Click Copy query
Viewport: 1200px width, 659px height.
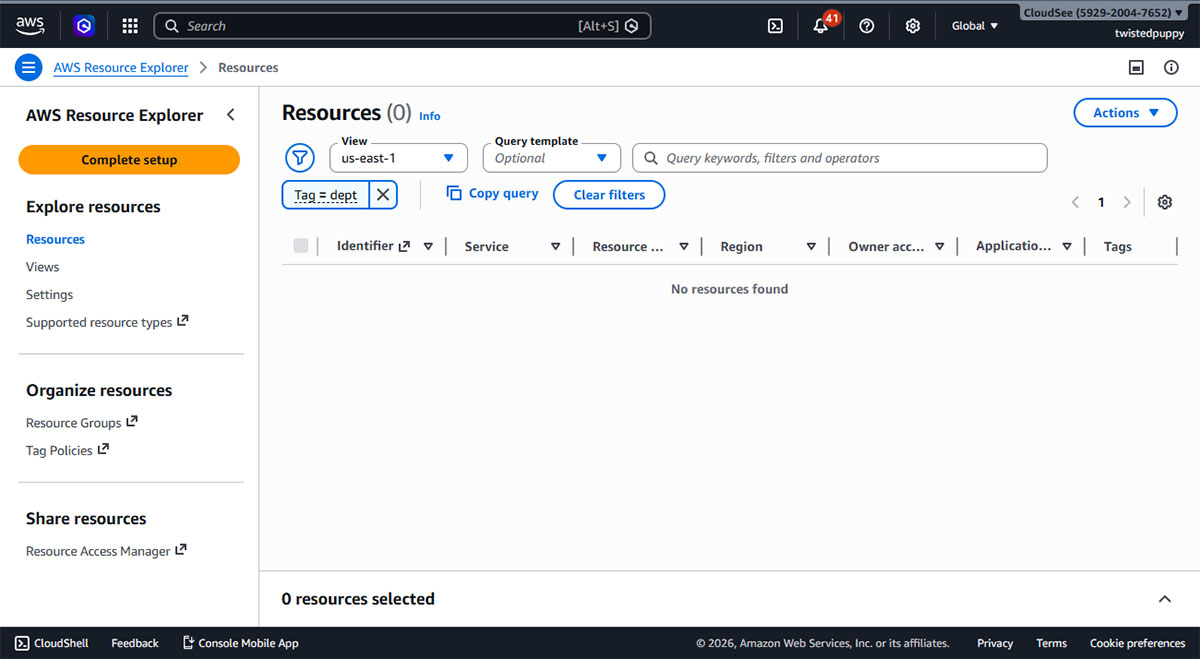coord(492,194)
